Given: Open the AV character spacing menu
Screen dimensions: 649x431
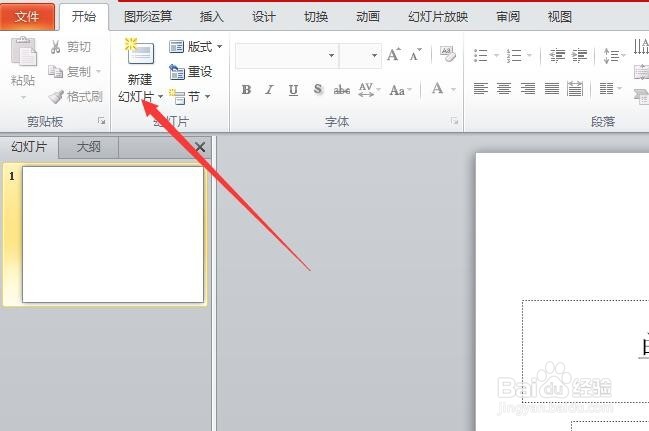Looking at the screenshot, I should coord(369,89).
